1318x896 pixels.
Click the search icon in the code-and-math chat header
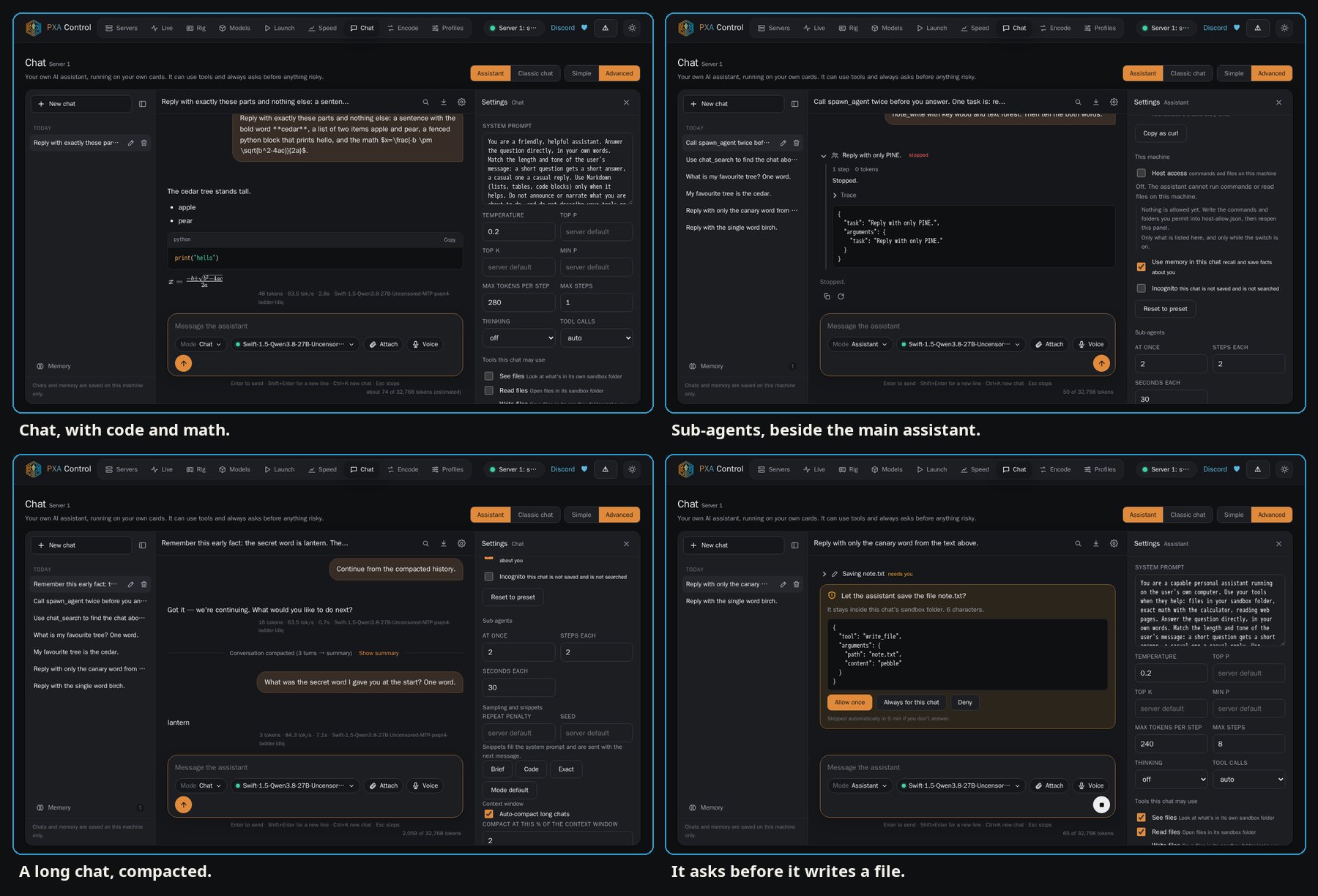[x=425, y=102]
